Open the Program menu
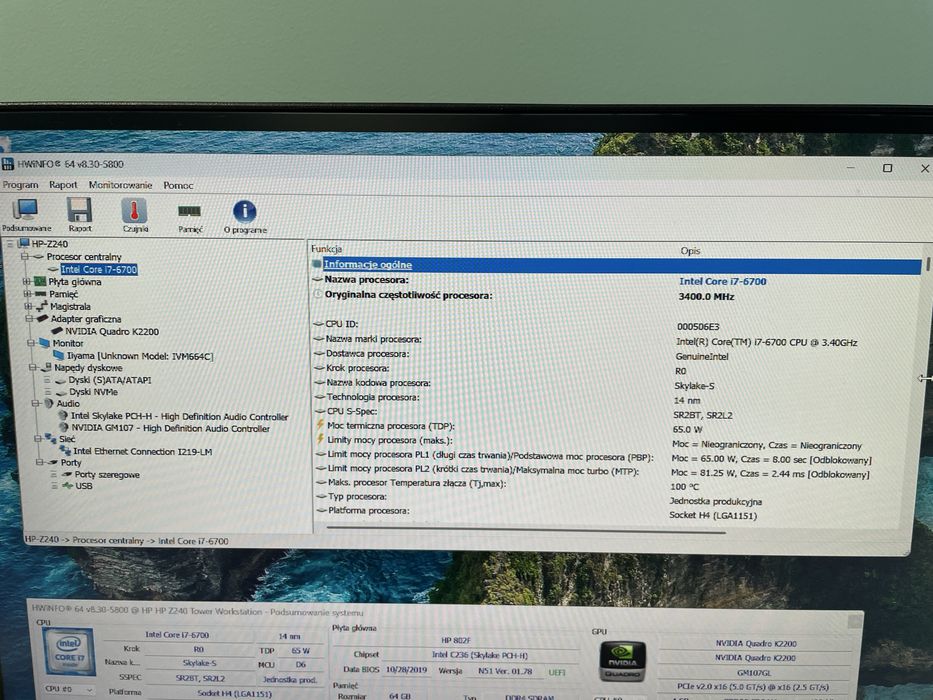 tap(20, 185)
